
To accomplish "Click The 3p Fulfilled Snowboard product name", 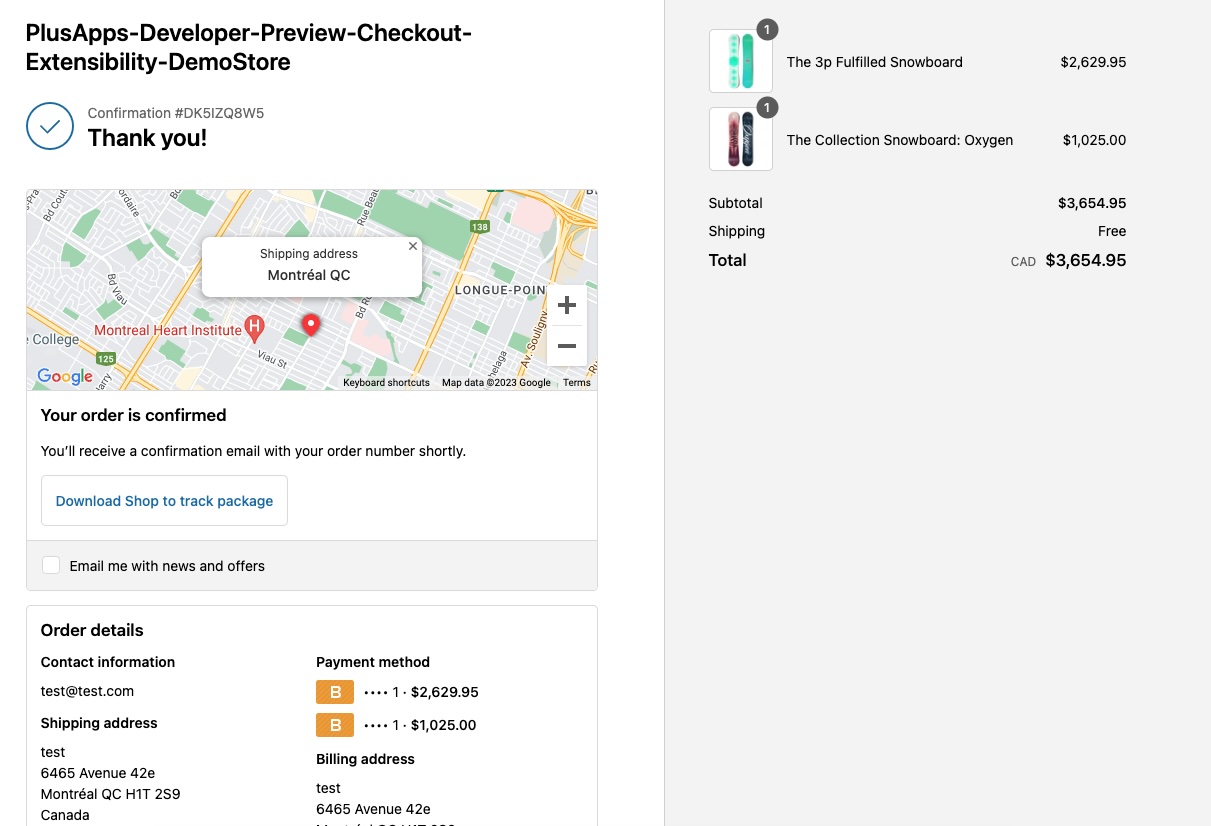I will [874, 62].
